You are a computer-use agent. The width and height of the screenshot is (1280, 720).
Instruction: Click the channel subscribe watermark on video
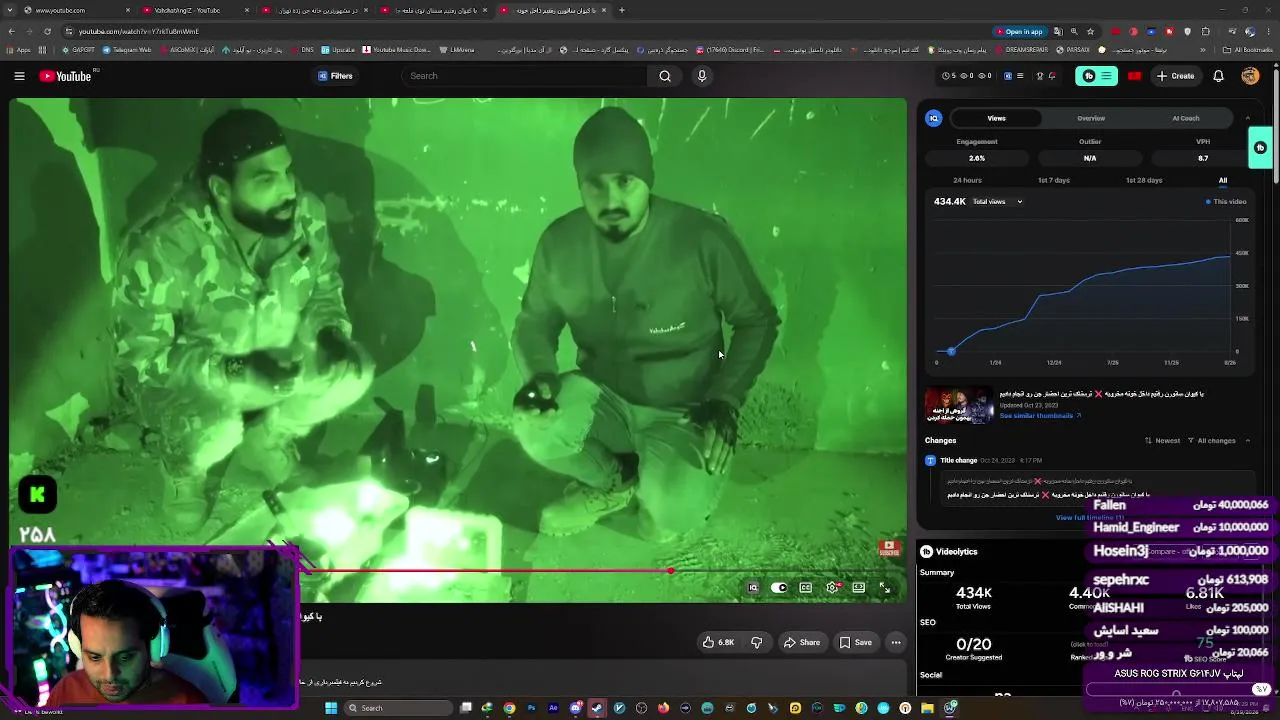[x=889, y=548]
